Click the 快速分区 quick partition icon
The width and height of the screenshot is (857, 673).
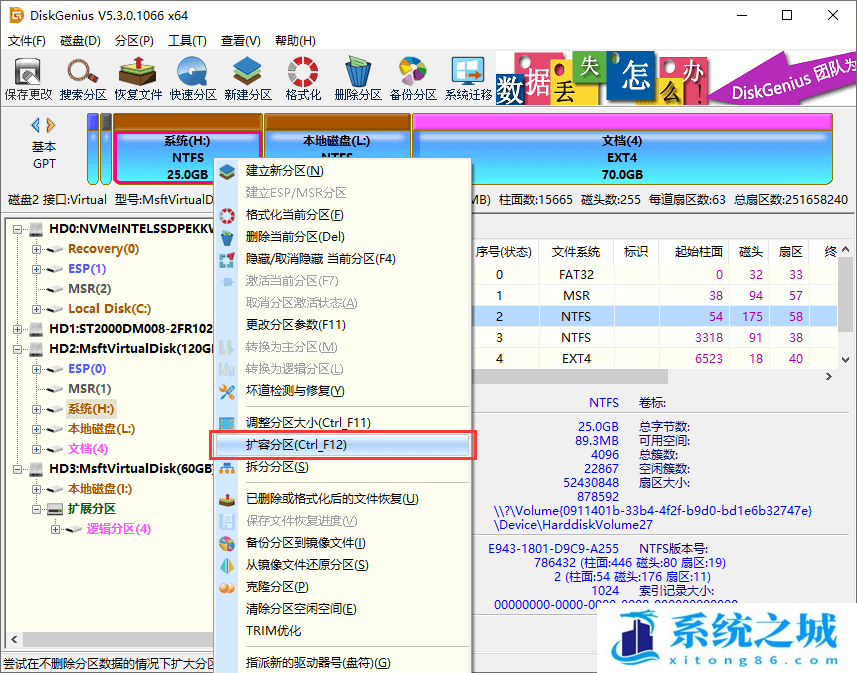(193, 78)
